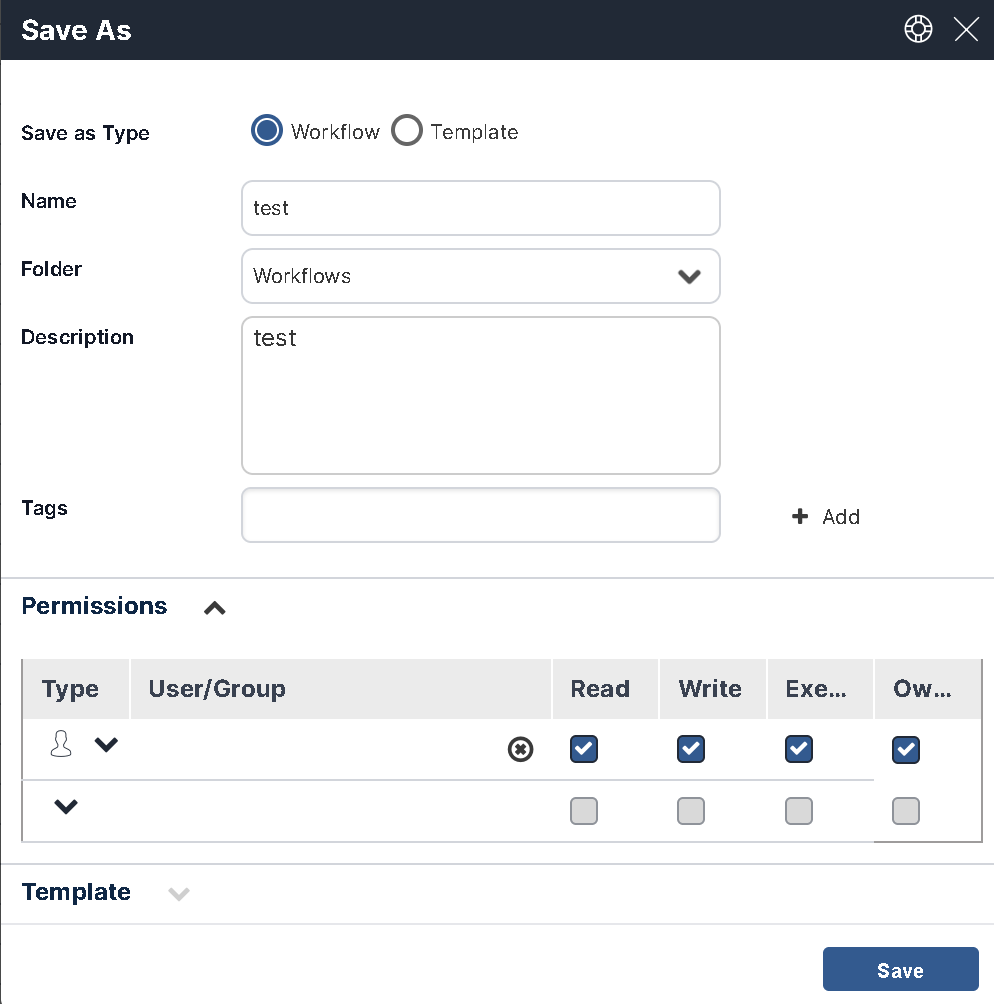The image size is (994, 1004).
Task: Click the plus icon beside Add
Action: click(799, 516)
